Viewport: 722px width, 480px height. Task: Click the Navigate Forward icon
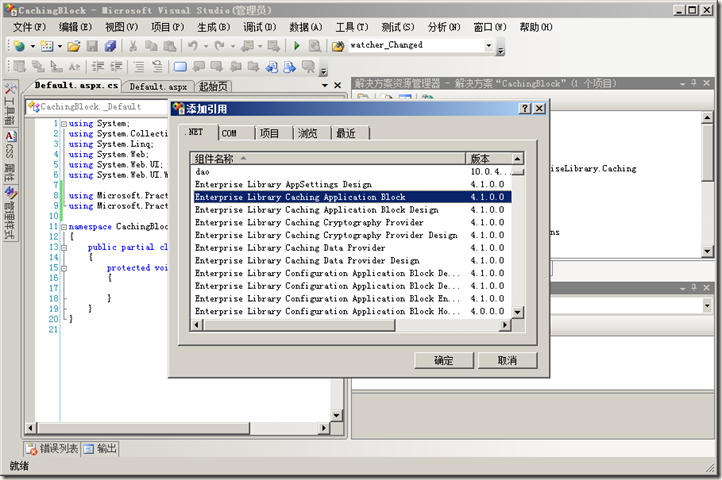tap(274, 46)
